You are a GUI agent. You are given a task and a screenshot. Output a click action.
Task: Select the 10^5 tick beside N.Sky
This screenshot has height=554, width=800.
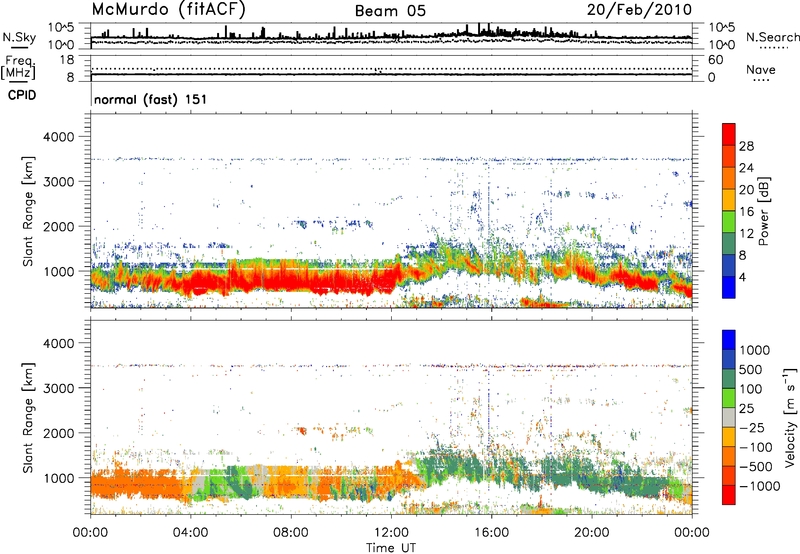click(x=61, y=28)
